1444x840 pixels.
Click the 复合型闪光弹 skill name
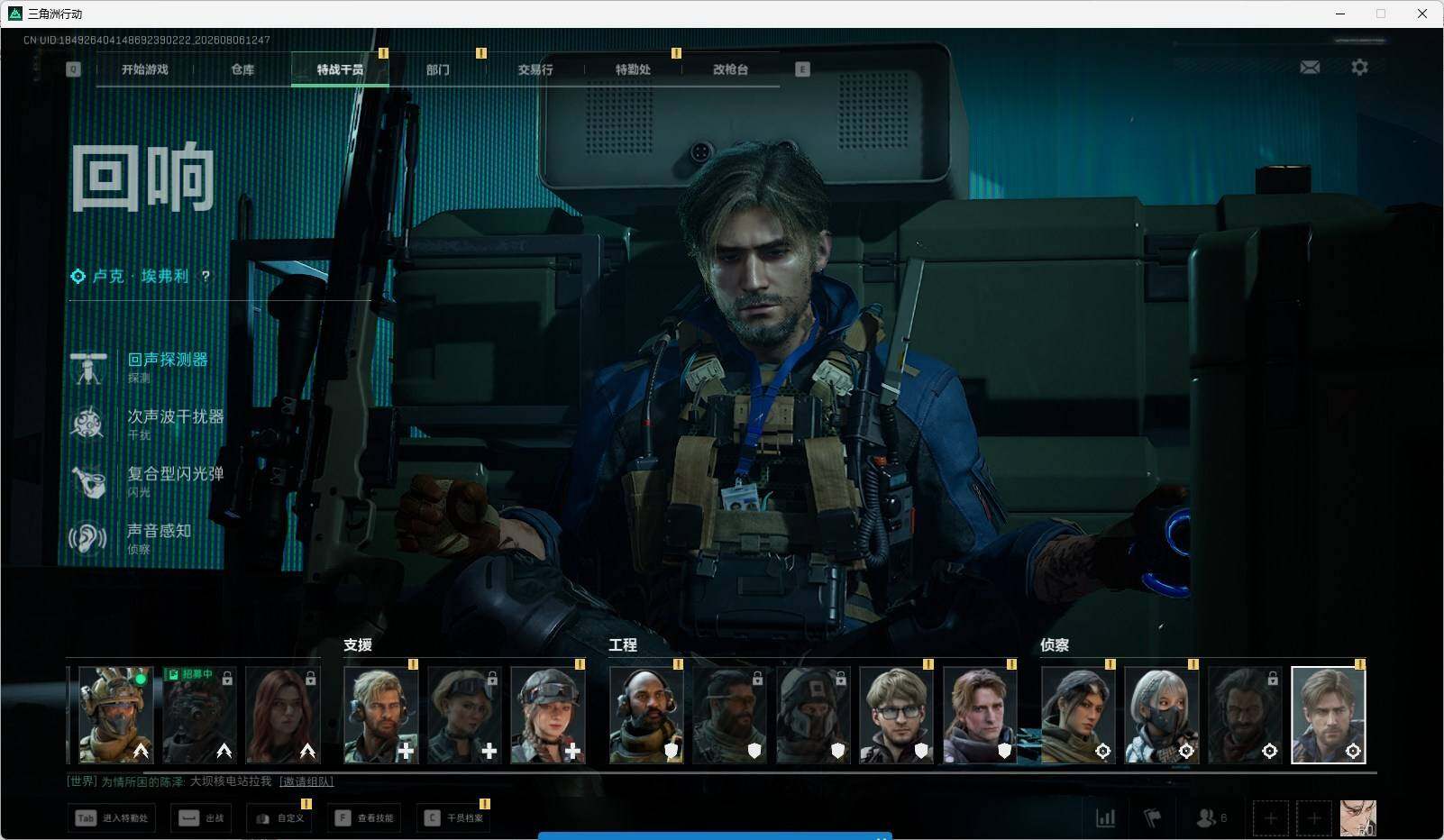click(x=175, y=473)
